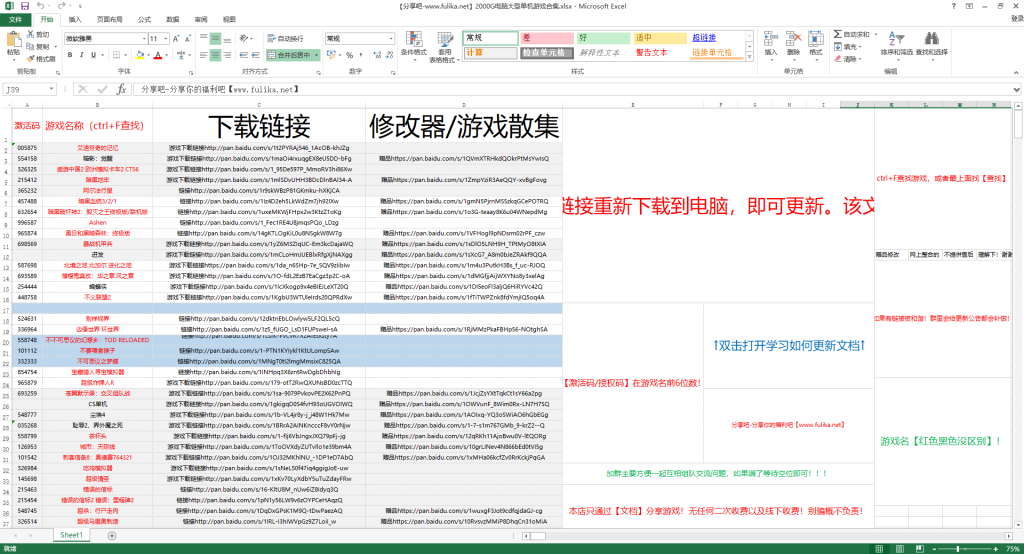Switch to the 页面布局 tab
Viewport: 1024px width, 554px height.
[109, 20]
